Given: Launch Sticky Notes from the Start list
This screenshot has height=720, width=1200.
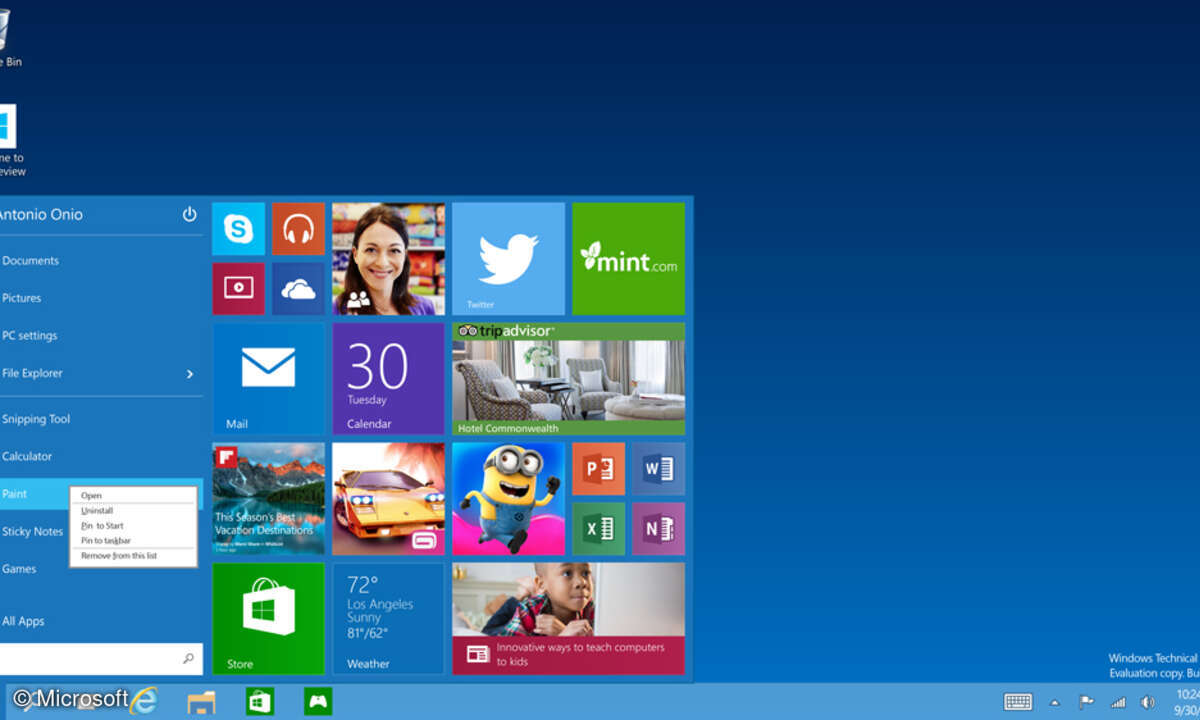Looking at the screenshot, I should [34, 531].
